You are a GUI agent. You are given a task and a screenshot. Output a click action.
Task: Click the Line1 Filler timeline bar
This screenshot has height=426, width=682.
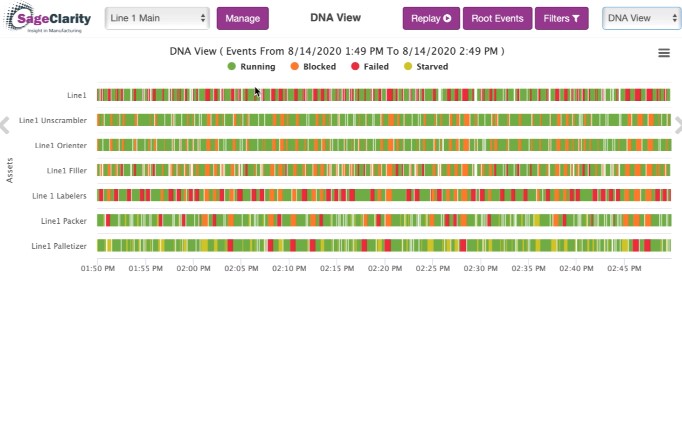[384, 170]
